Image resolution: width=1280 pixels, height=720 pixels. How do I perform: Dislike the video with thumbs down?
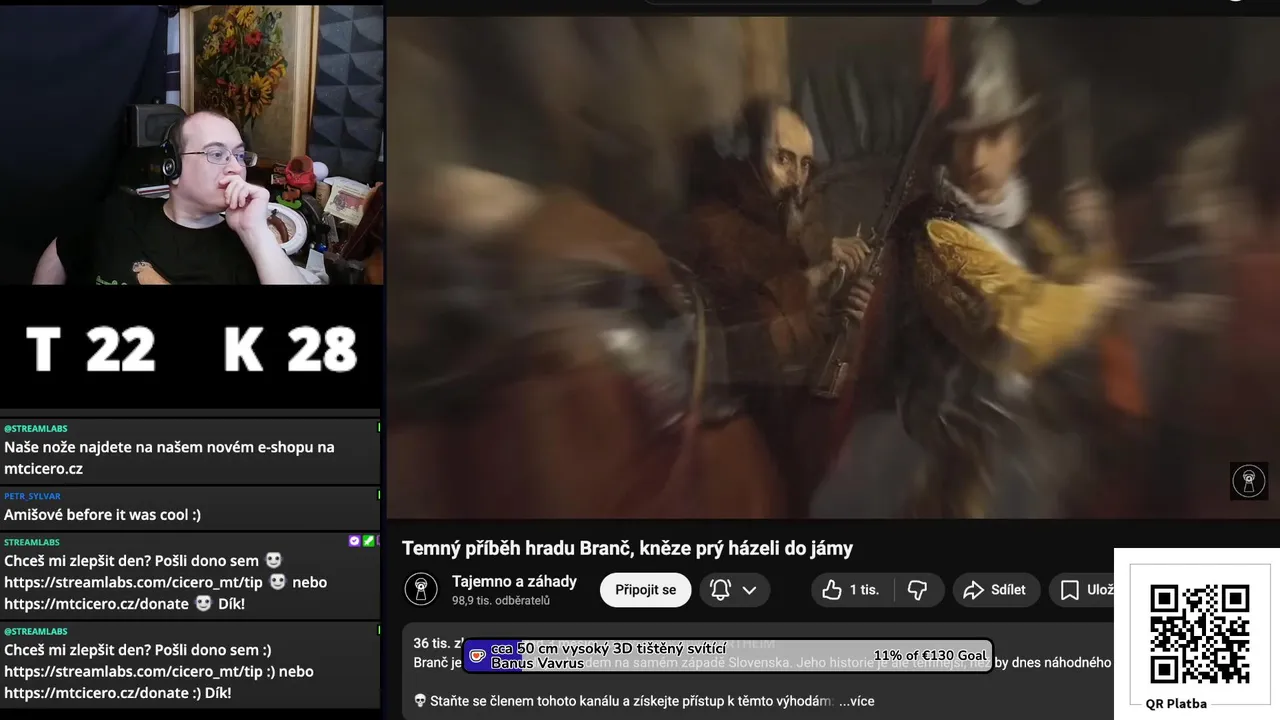coord(917,590)
